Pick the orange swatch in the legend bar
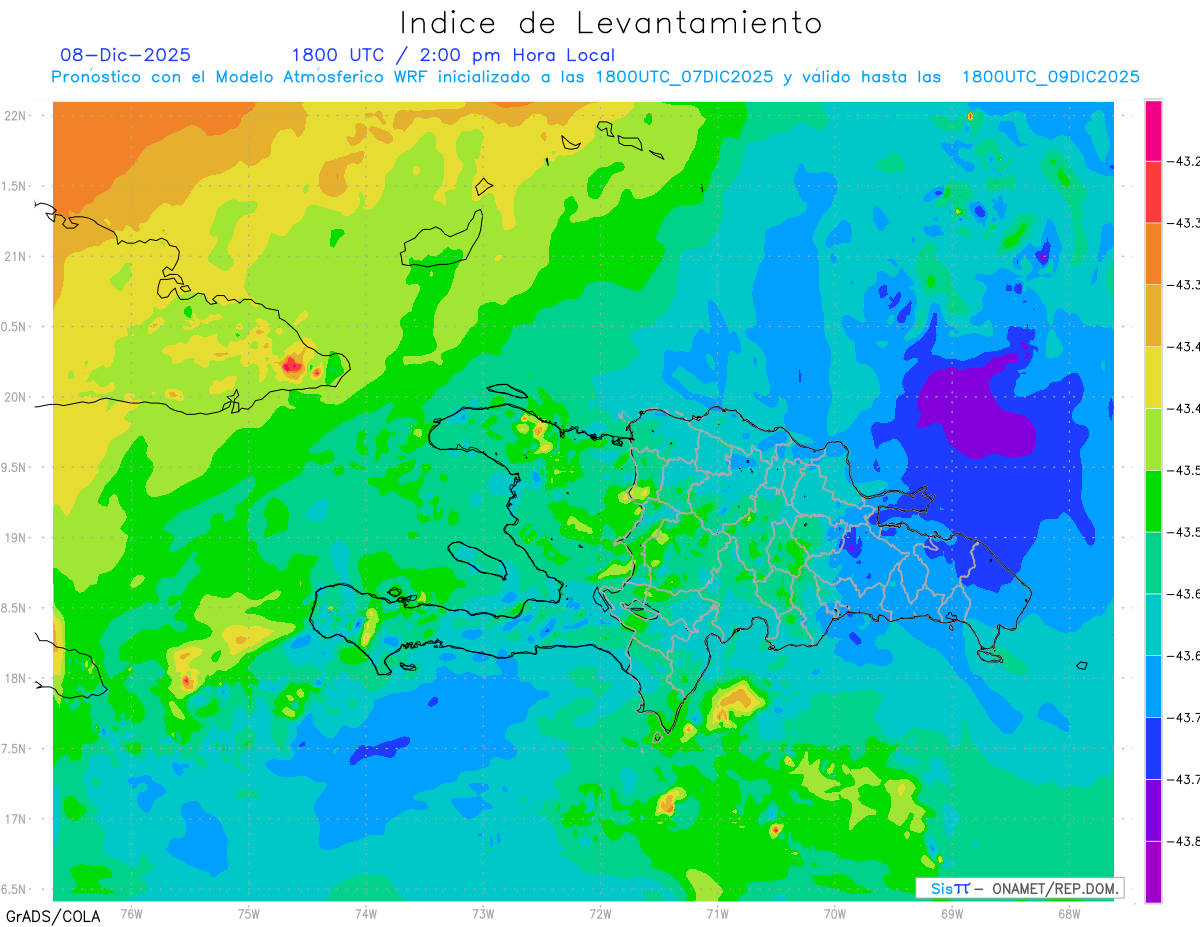This screenshot has width=1200, height=927. [x=1153, y=254]
